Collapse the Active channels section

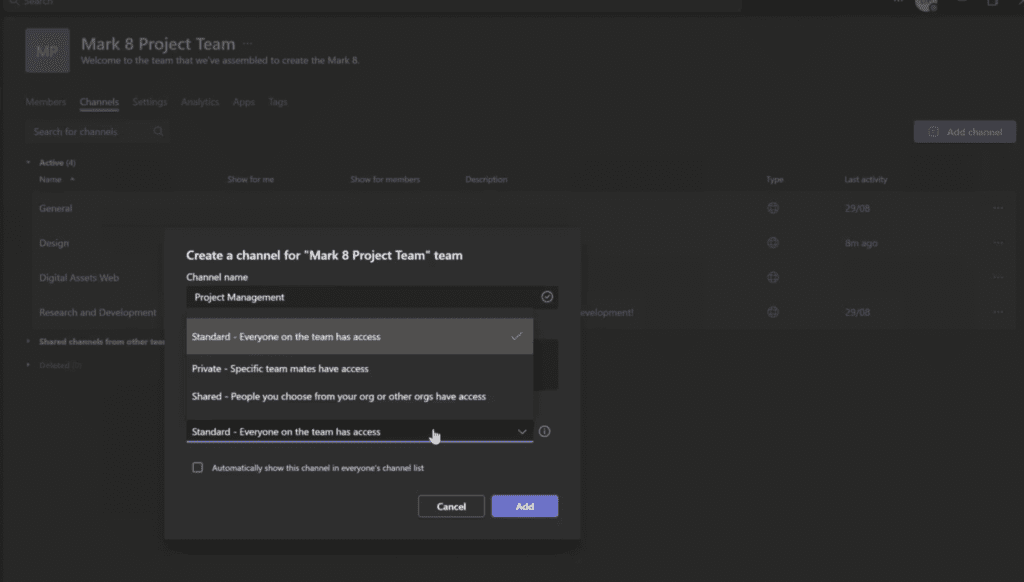tap(28, 163)
